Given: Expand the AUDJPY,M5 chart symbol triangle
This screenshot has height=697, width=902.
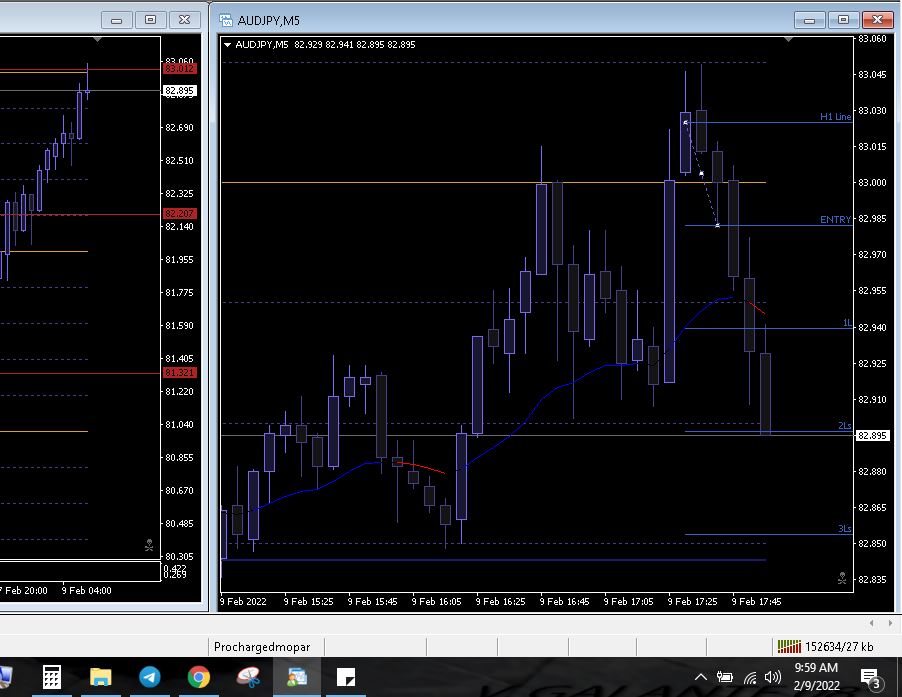Looking at the screenshot, I should 228,44.
